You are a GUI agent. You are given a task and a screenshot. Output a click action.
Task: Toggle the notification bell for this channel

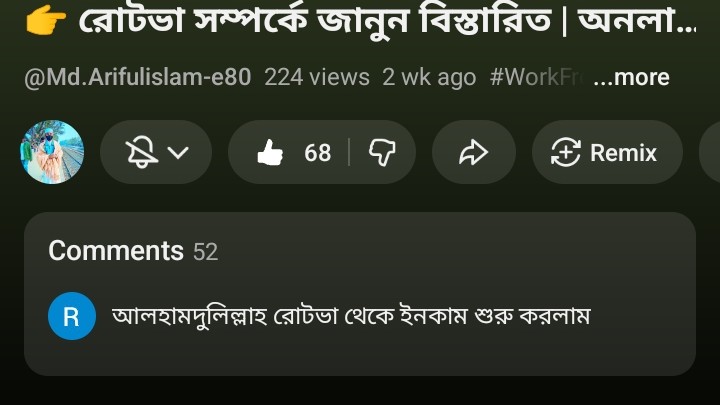(x=141, y=152)
